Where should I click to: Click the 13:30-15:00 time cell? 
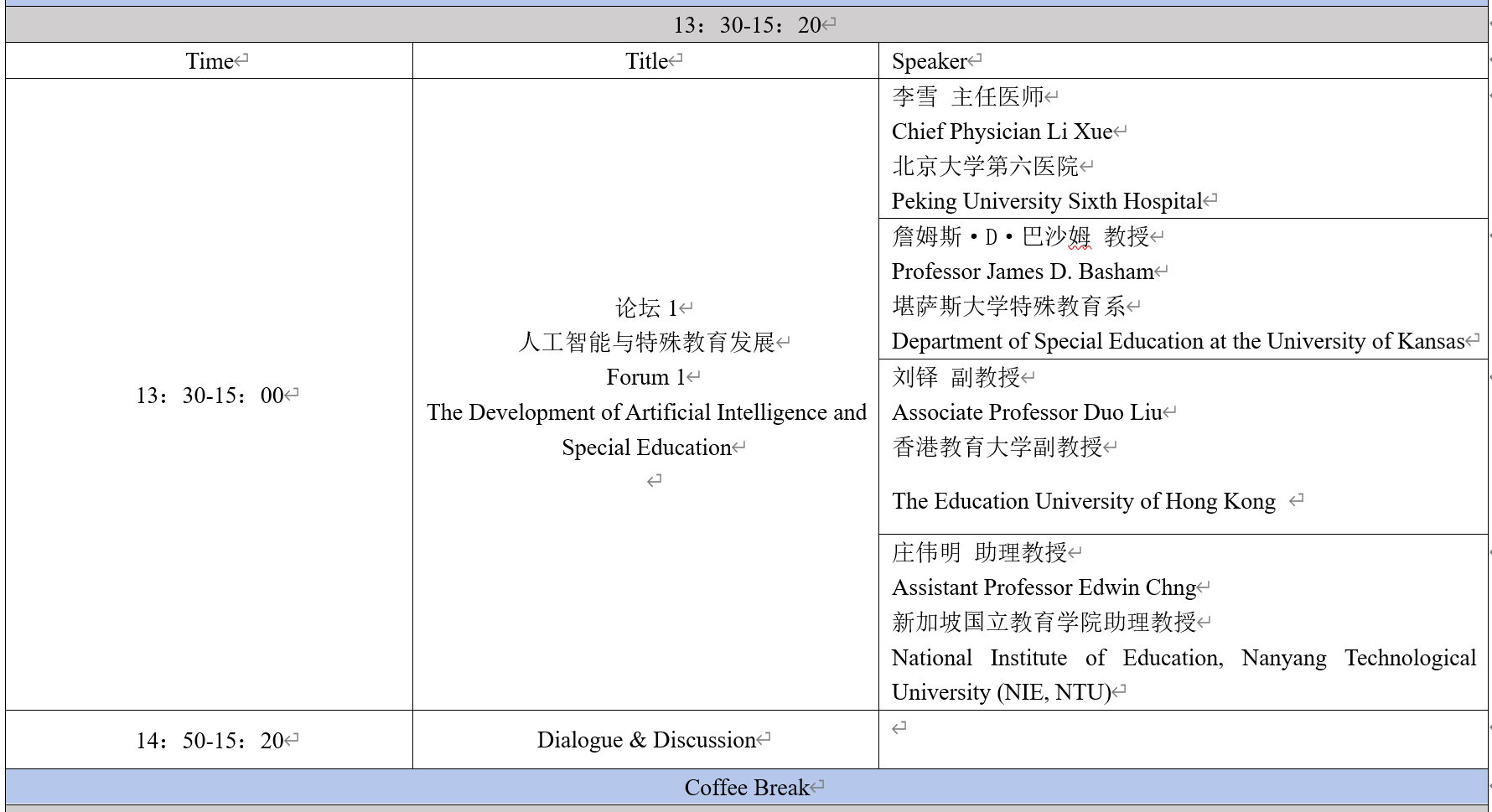210,396
